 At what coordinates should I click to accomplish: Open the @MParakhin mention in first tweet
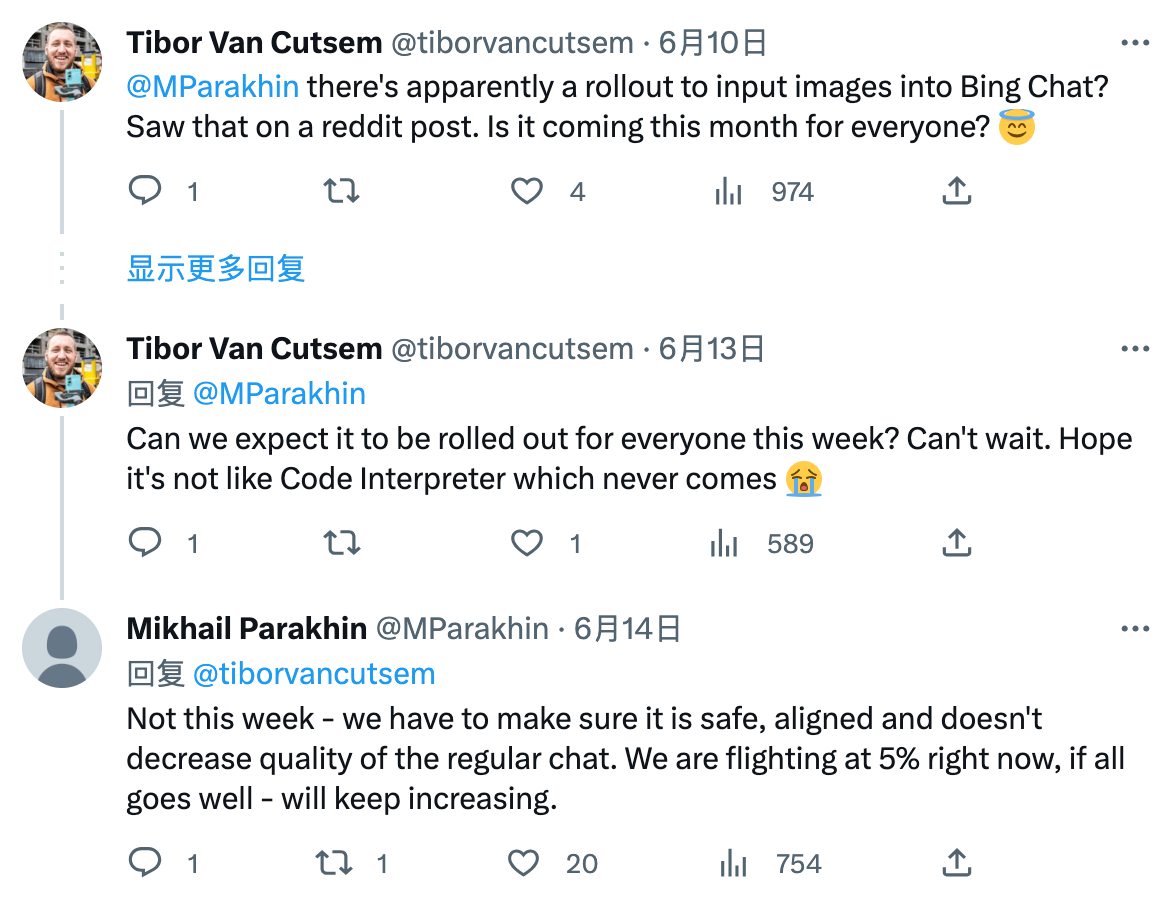point(213,86)
